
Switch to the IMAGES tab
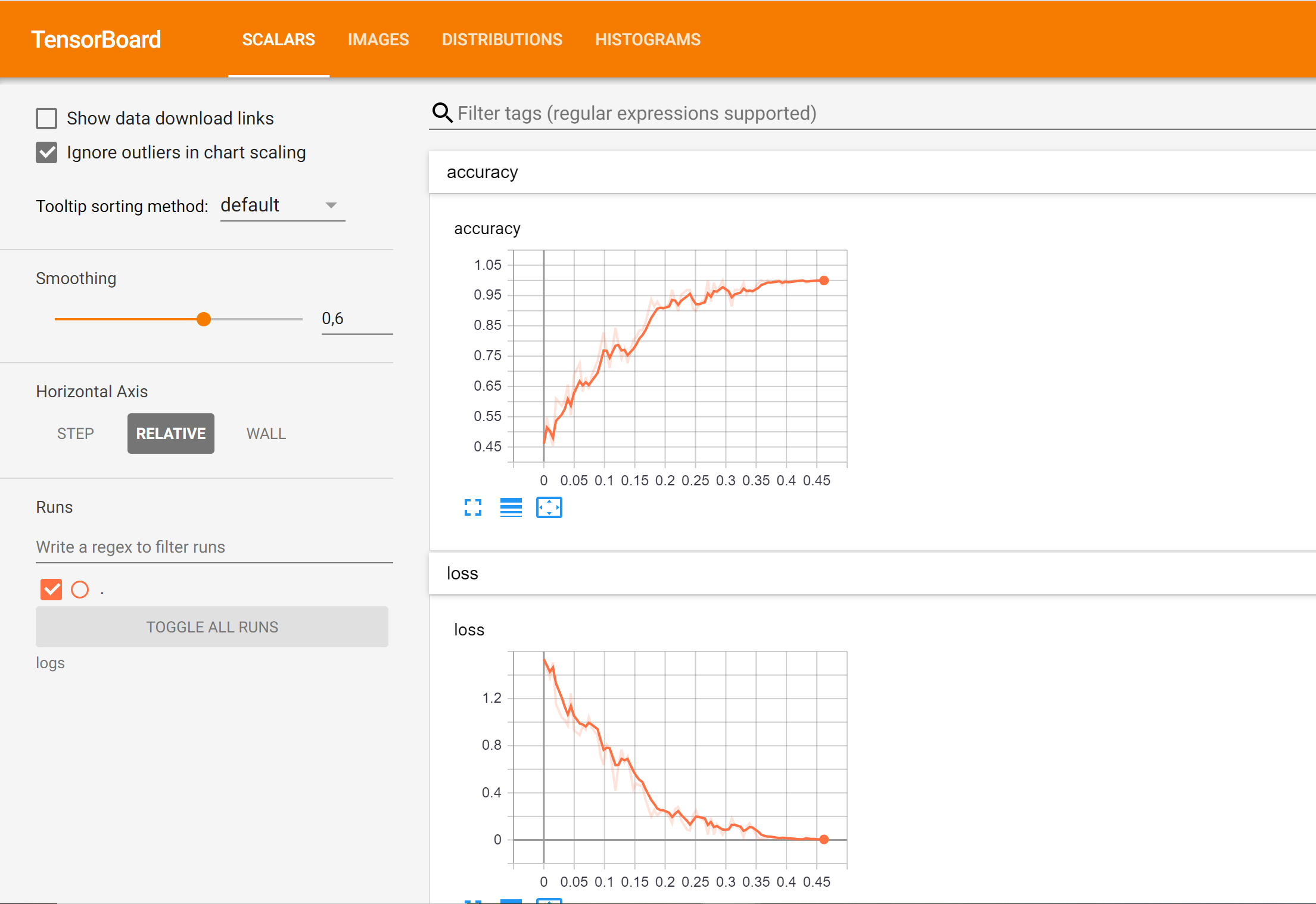click(x=378, y=39)
